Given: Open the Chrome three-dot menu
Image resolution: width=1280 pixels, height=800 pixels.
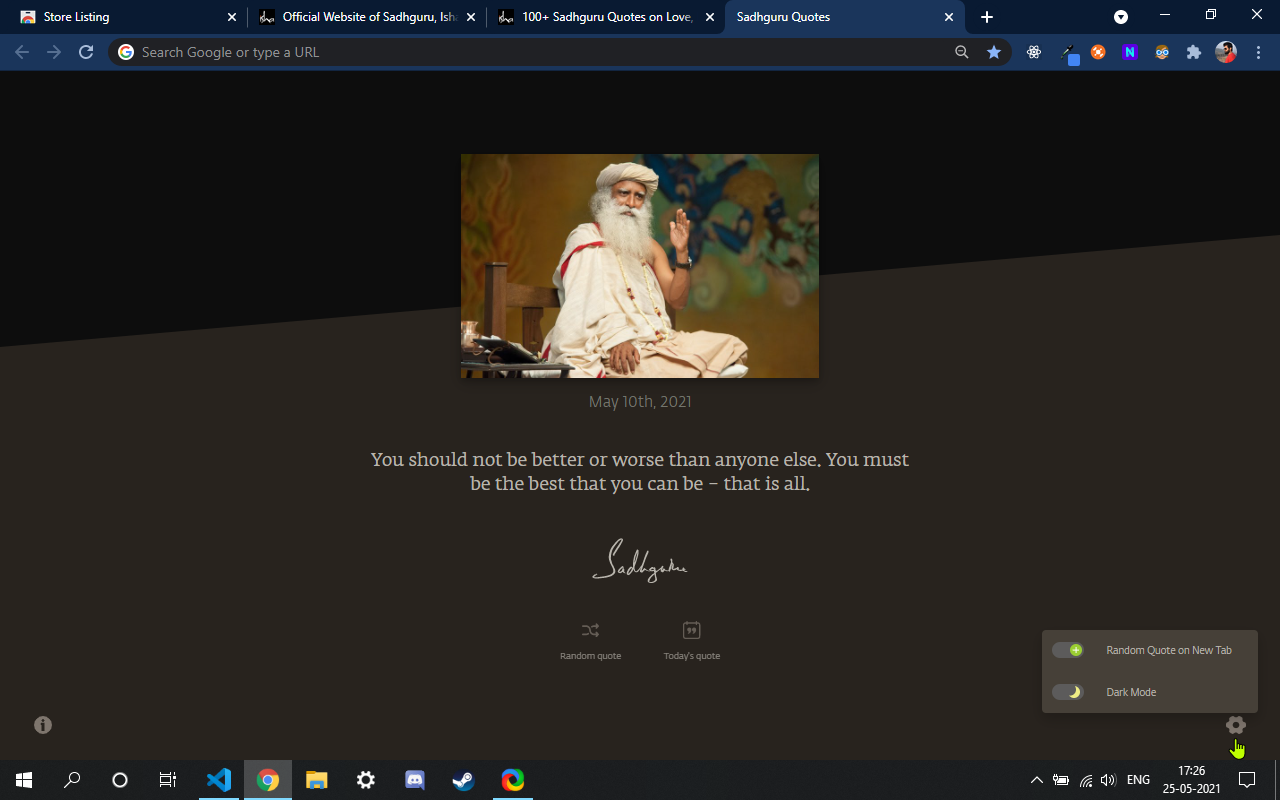Looking at the screenshot, I should click(x=1258, y=51).
